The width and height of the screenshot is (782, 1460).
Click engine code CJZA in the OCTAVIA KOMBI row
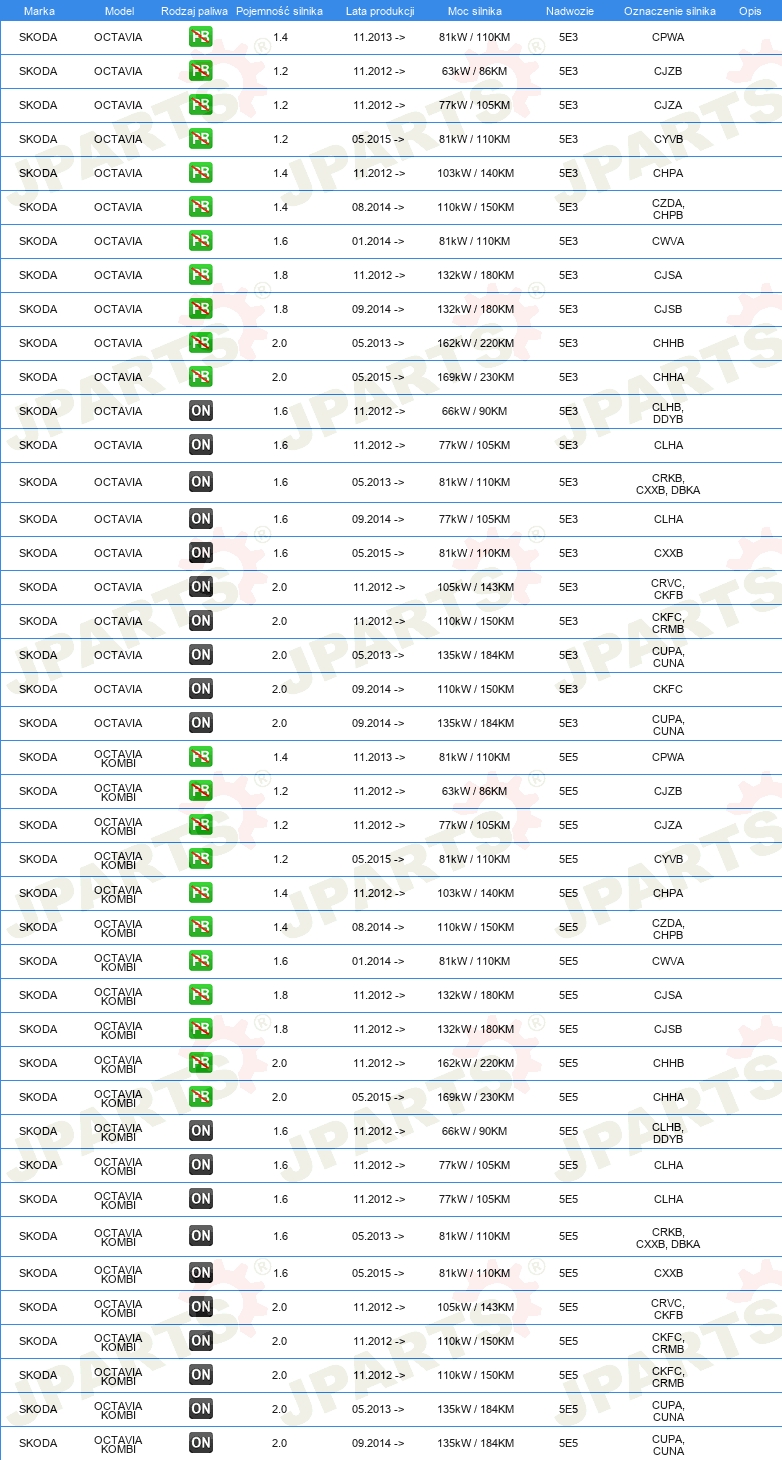pyautogui.click(x=668, y=825)
